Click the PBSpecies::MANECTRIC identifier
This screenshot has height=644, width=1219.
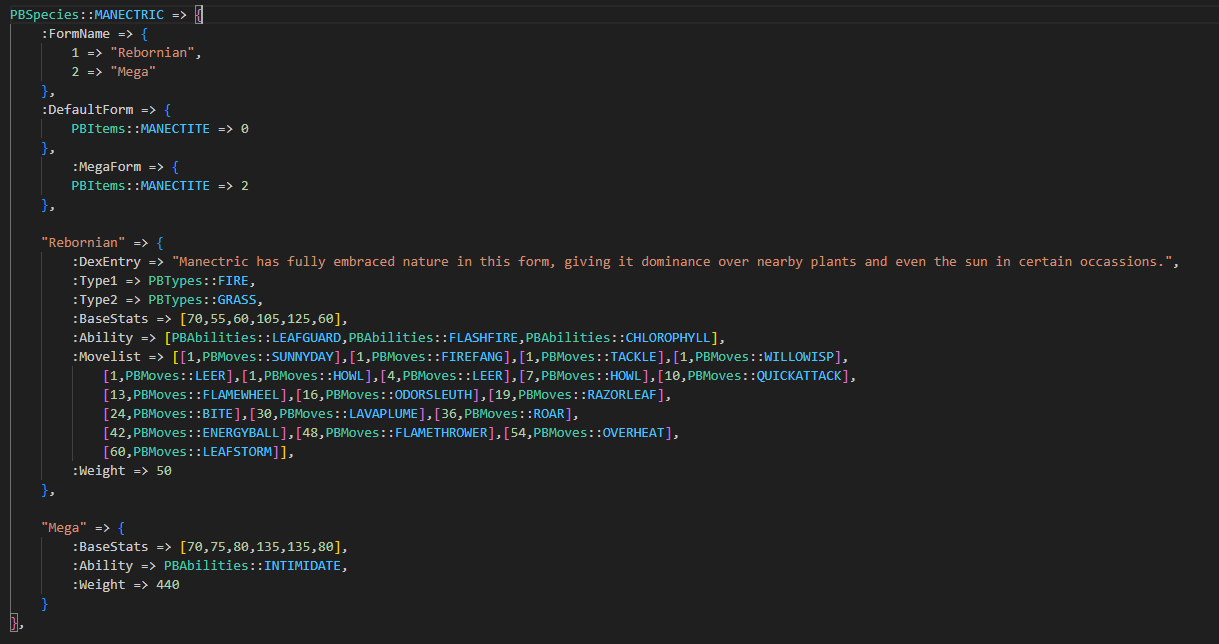point(87,15)
